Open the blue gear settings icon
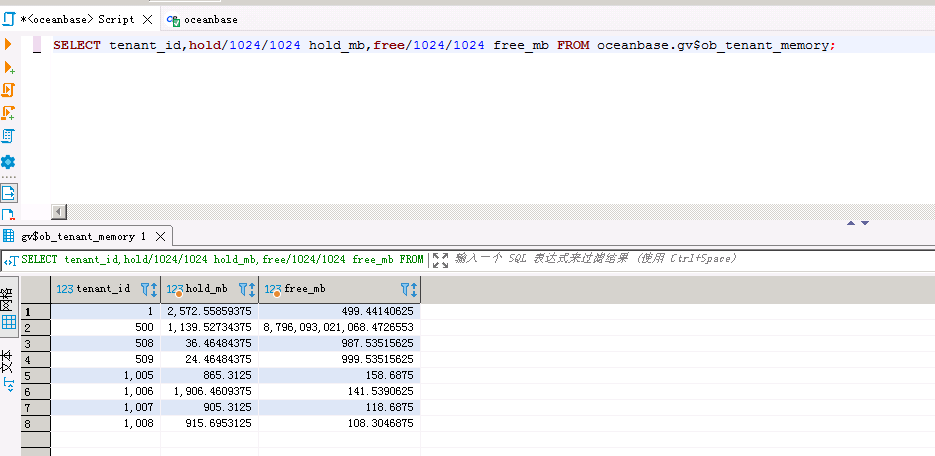 8,162
